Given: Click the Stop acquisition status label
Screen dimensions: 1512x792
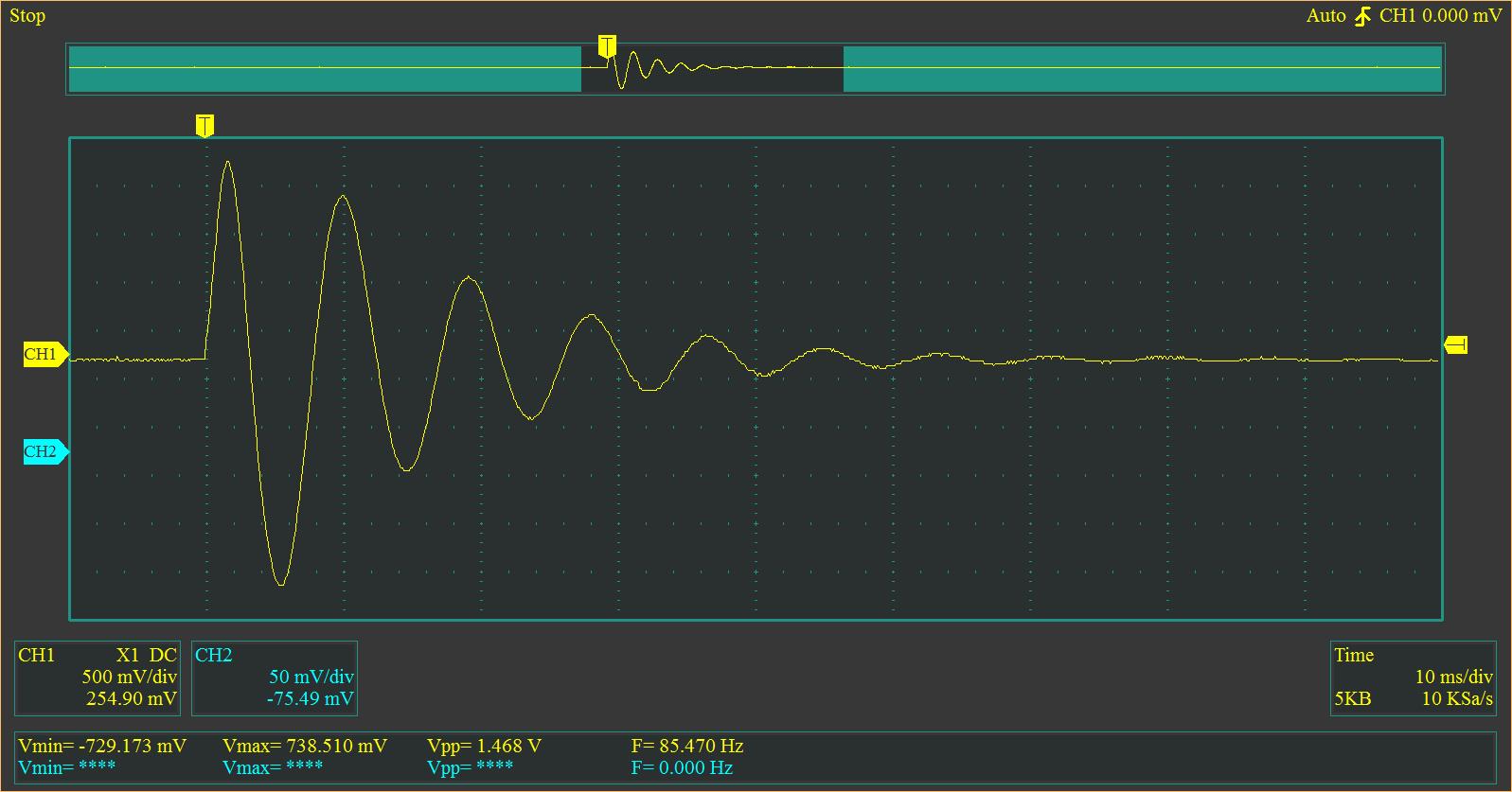Looking at the screenshot, I should 27,16.
